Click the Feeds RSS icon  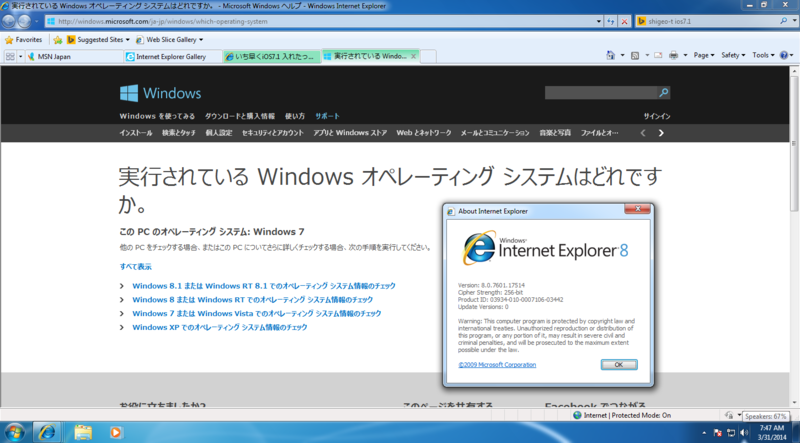[x=635, y=55]
